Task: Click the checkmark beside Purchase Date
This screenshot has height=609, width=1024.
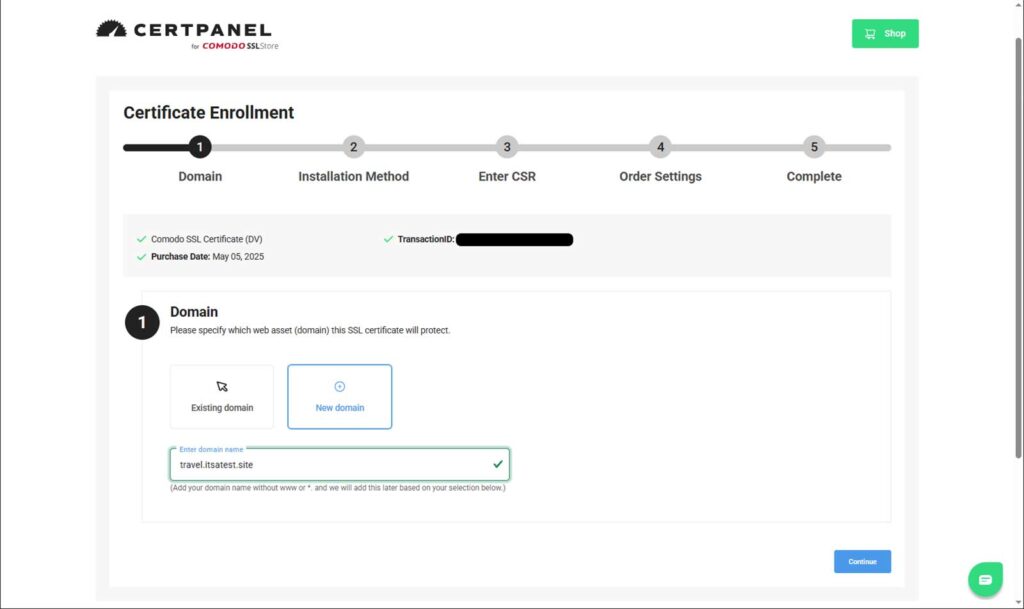Action: [141, 257]
